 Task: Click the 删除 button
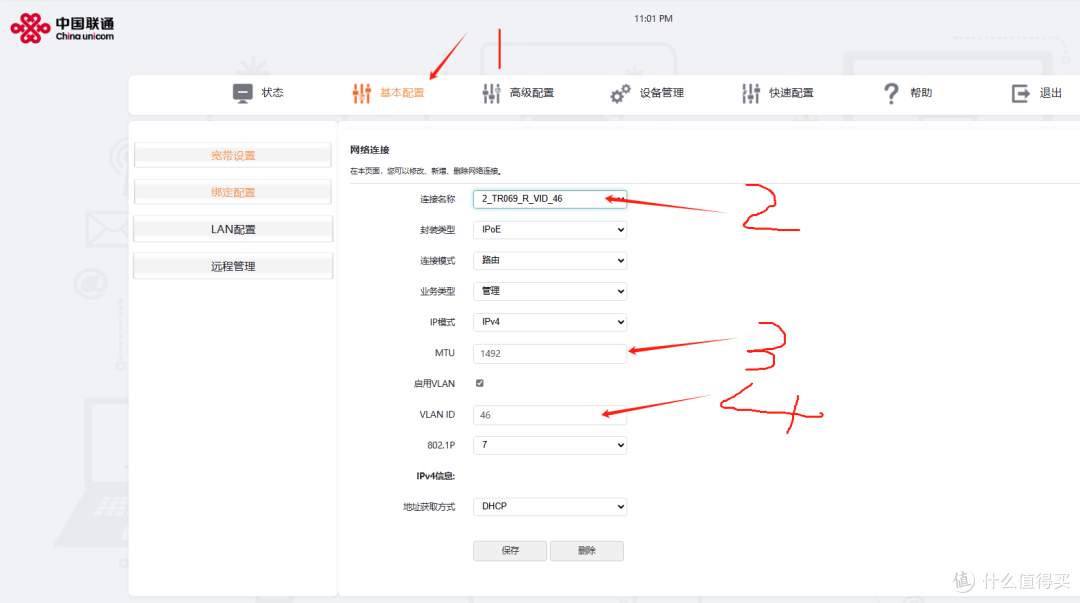tap(587, 551)
